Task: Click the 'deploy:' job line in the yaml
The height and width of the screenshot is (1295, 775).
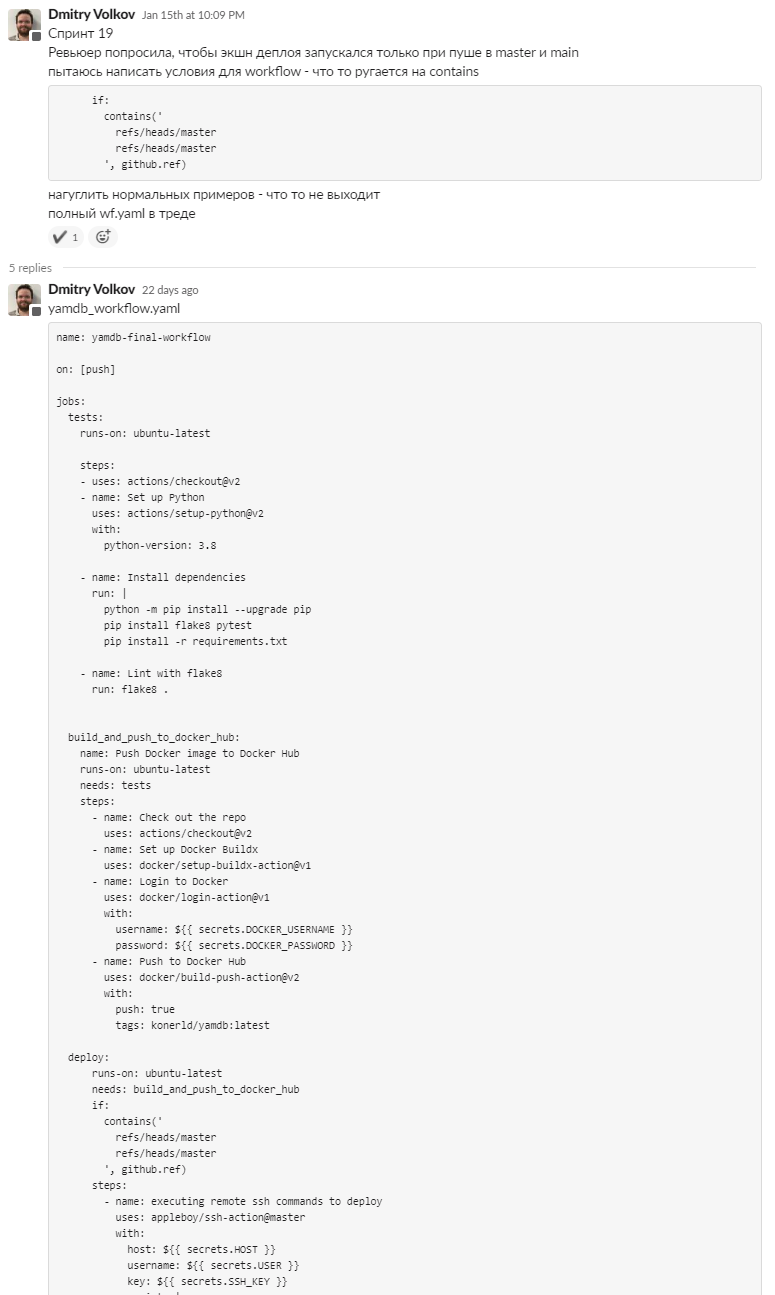Action: (x=89, y=1058)
